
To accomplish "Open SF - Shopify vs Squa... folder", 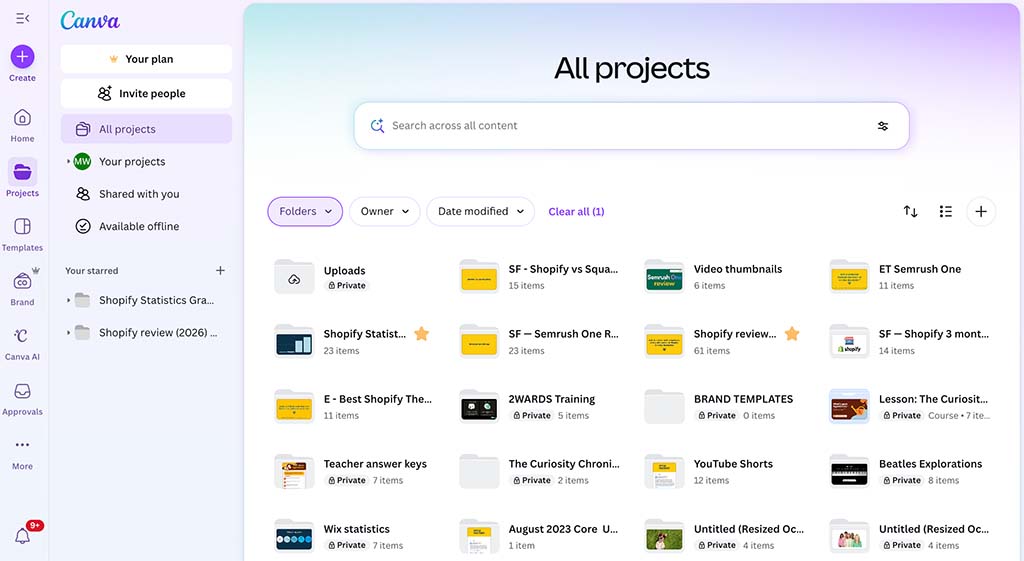I will [x=539, y=277].
